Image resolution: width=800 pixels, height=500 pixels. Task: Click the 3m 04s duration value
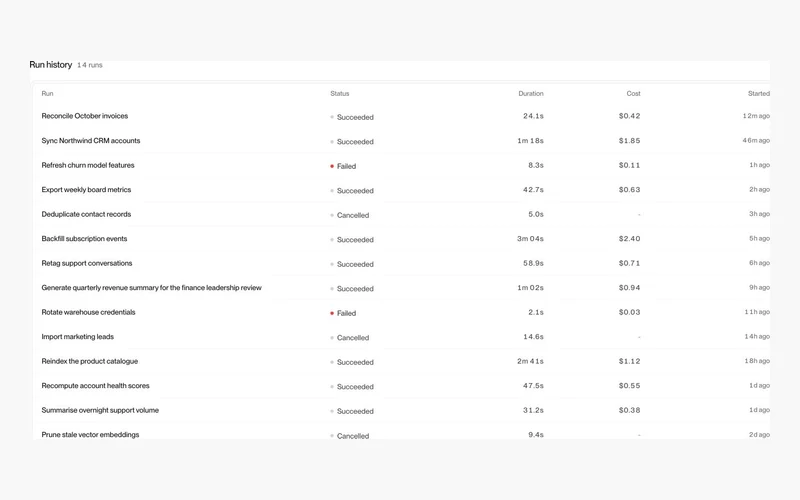click(x=531, y=238)
